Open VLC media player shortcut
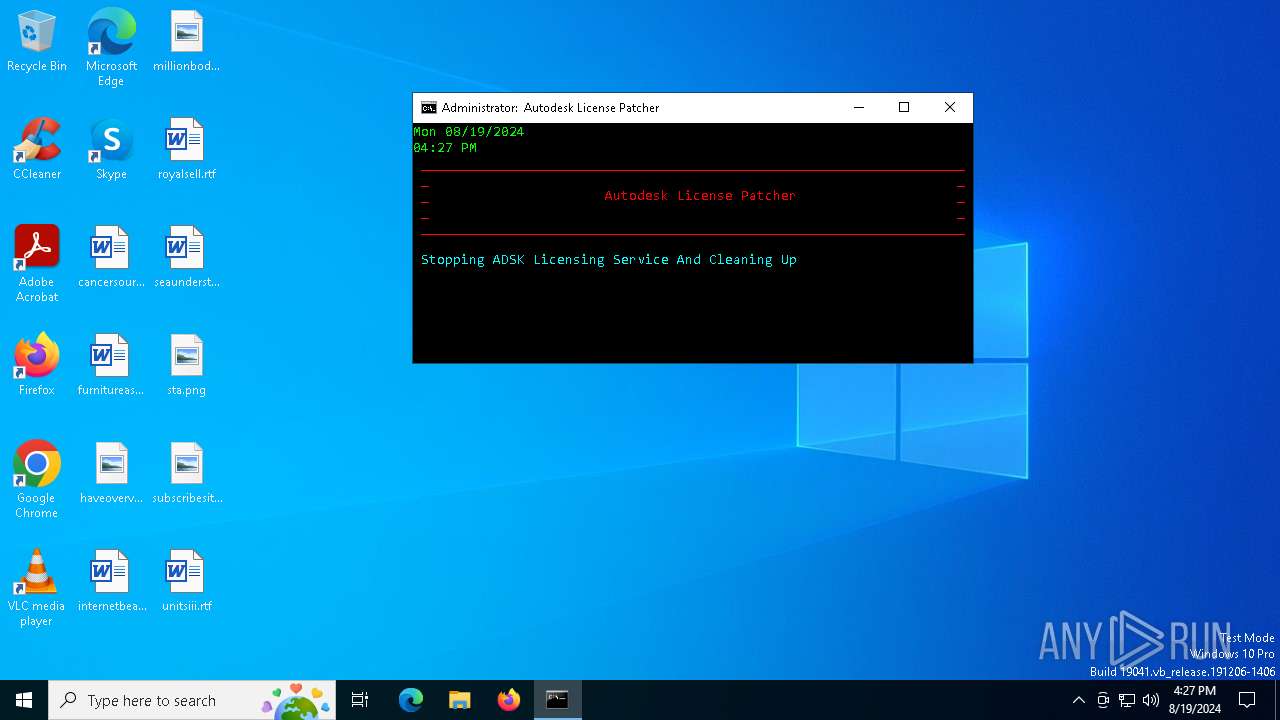This screenshot has width=1280, height=720. (x=37, y=588)
